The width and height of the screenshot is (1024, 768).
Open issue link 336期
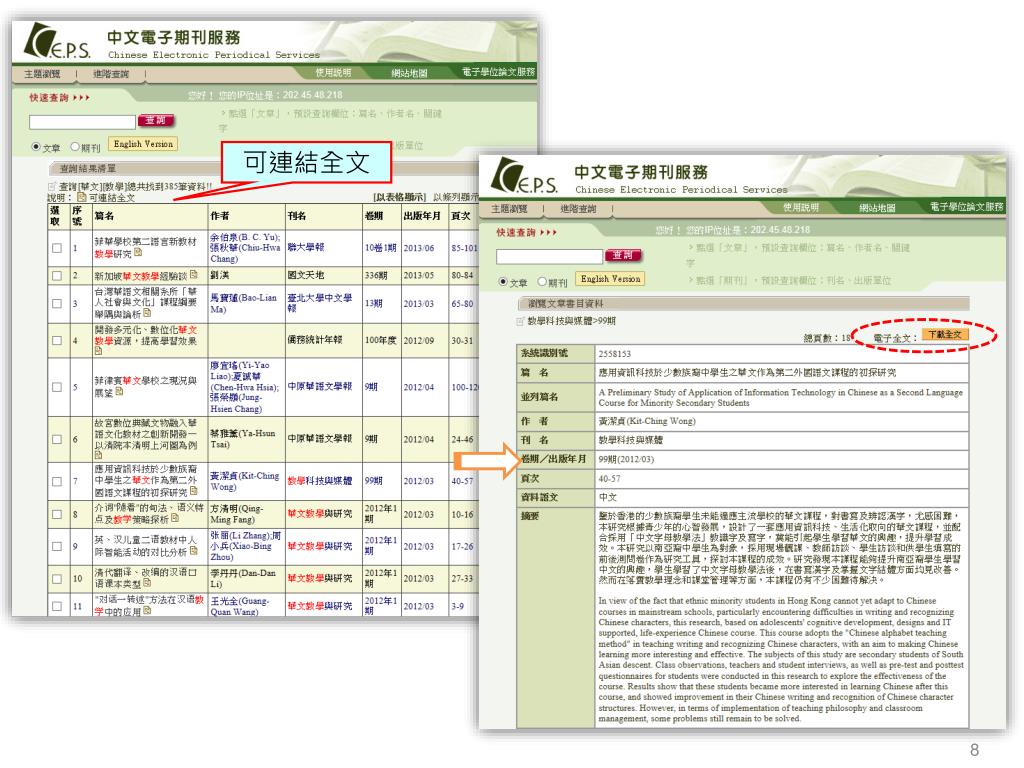click(376, 276)
